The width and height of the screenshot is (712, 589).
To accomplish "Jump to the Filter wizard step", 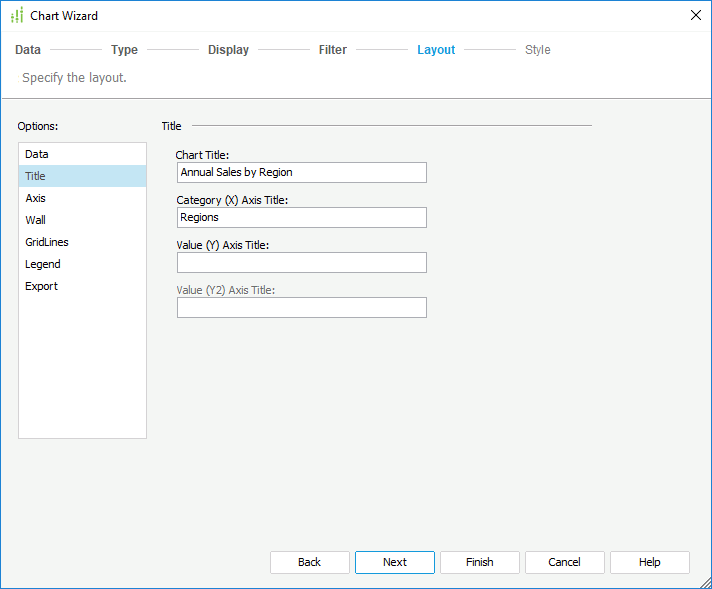I will (x=333, y=50).
